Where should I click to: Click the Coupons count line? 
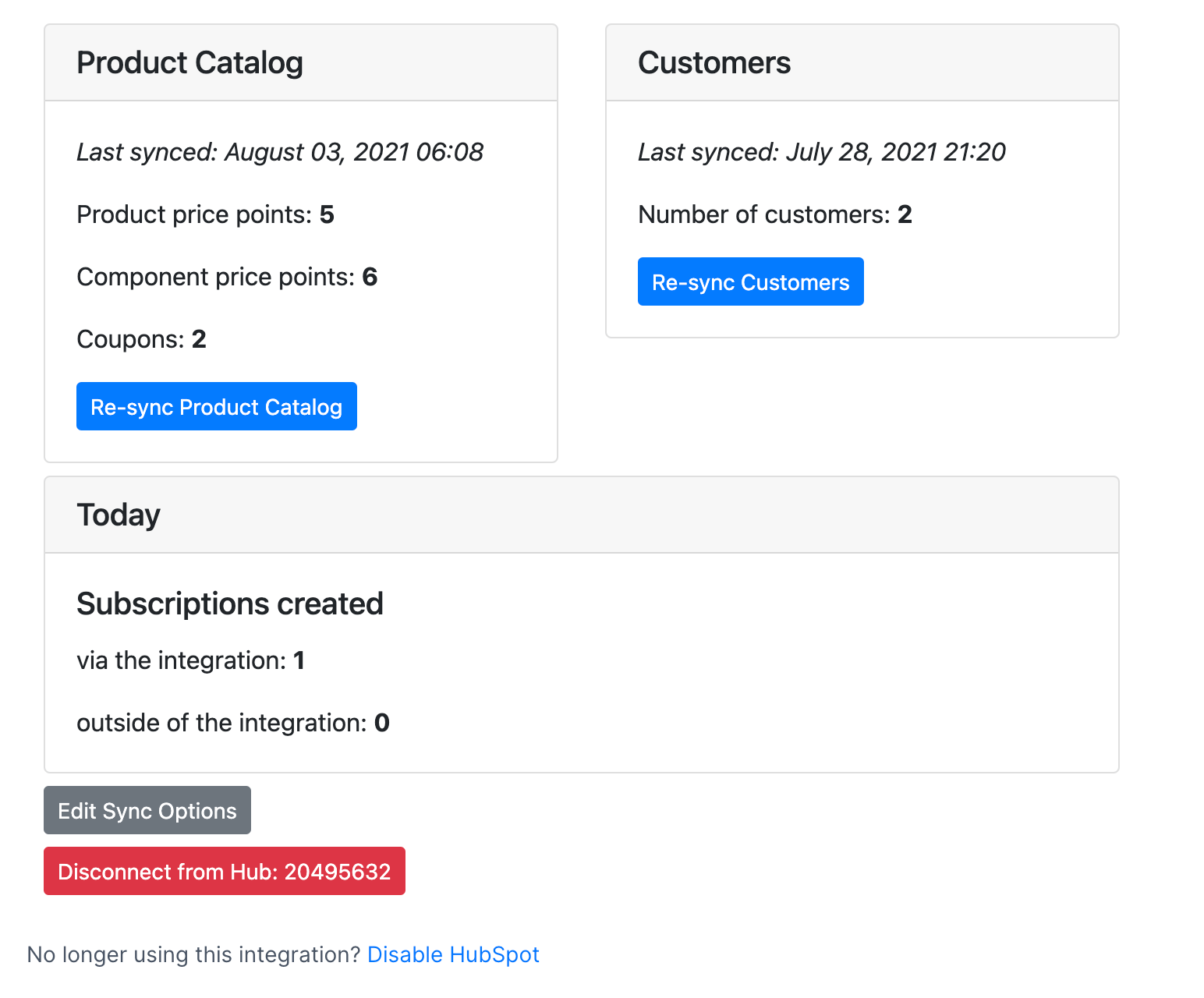click(141, 339)
